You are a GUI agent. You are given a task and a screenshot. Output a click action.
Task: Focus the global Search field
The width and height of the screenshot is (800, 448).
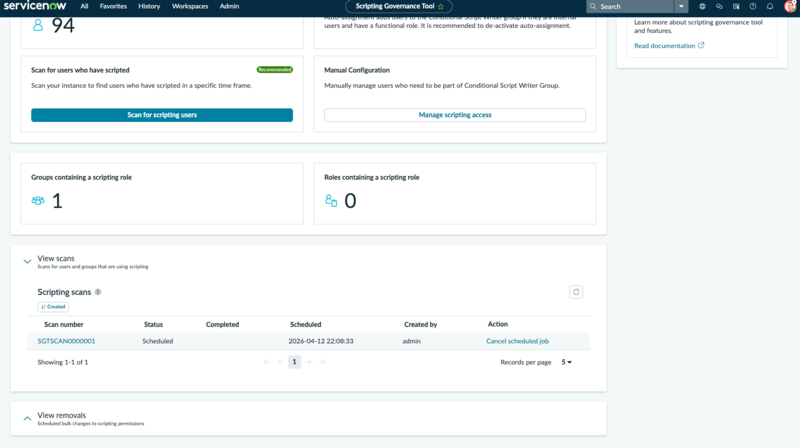point(631,6)
